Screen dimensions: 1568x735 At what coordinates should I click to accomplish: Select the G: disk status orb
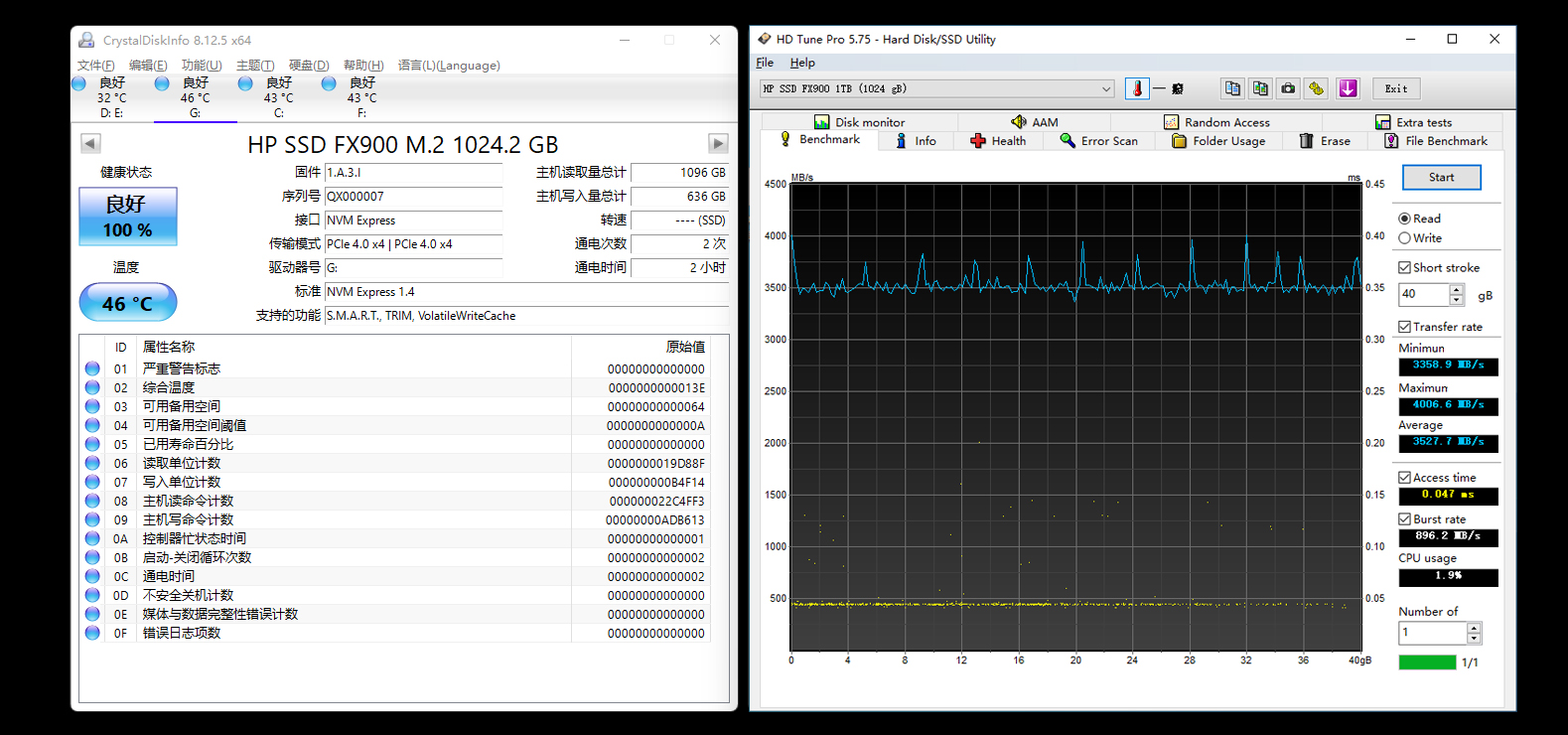(162, 83)
